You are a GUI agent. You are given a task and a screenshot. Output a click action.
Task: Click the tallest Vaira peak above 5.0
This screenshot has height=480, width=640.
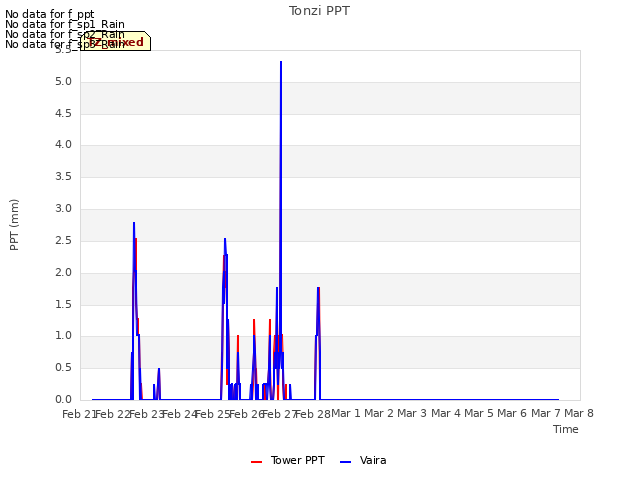(281, 62)
